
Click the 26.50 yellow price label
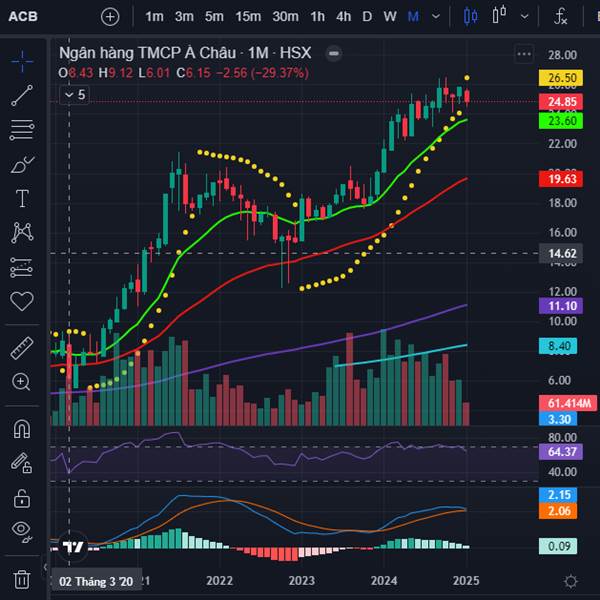tap(561, 78)
